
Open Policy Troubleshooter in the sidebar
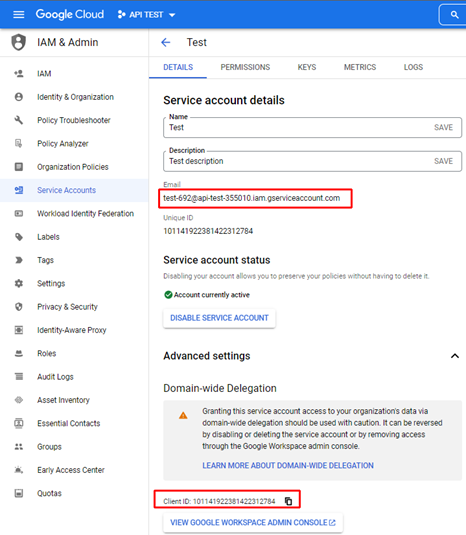point(74,120)
